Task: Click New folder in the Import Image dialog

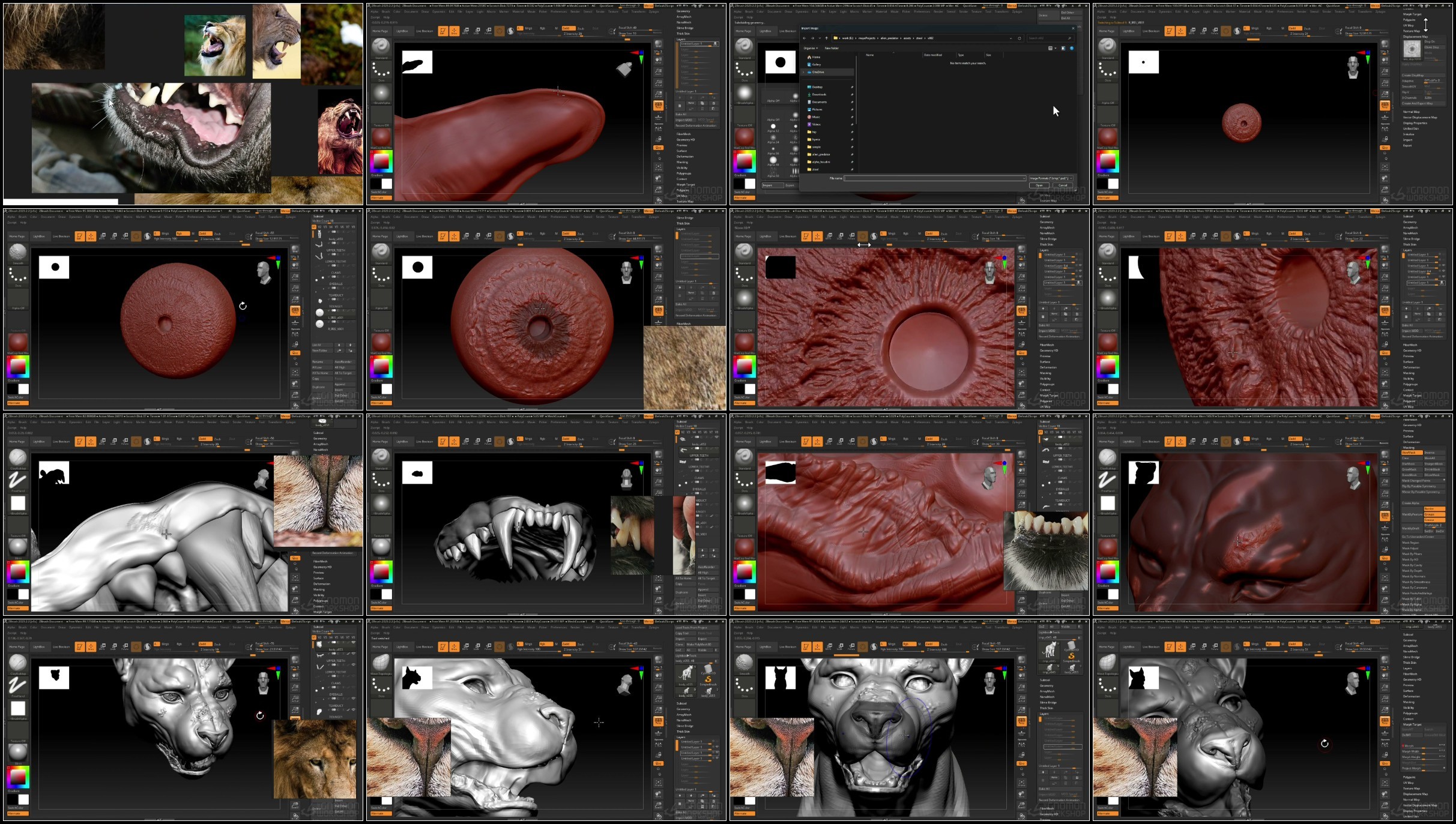Action: point(832,48)
